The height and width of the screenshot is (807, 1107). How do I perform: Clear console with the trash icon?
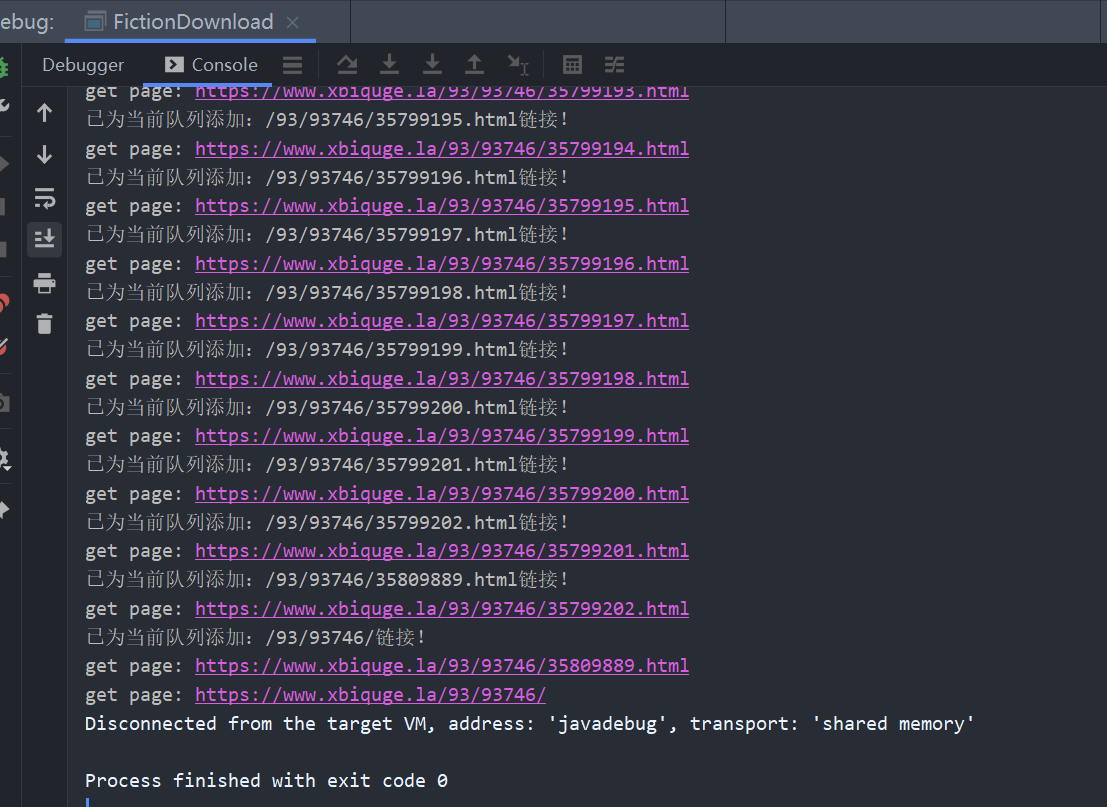coord(44,324)
